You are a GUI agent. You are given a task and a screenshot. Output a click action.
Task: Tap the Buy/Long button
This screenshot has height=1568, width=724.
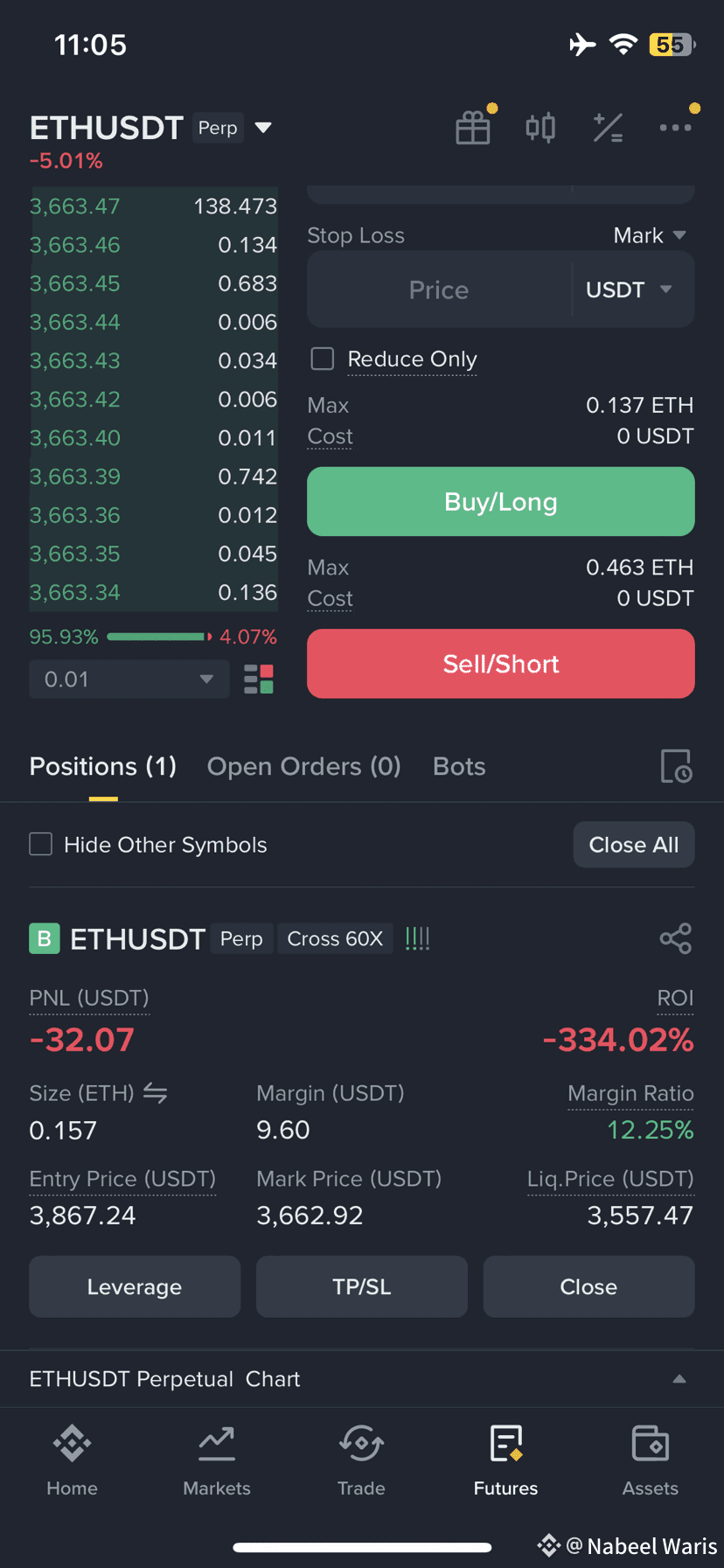coord(501,502)
